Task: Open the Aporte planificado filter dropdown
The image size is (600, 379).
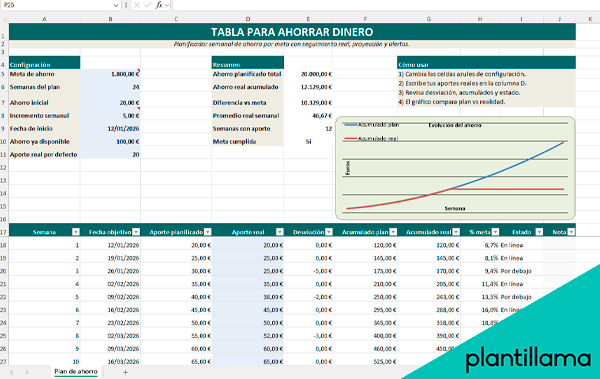Action: (207, 232)
